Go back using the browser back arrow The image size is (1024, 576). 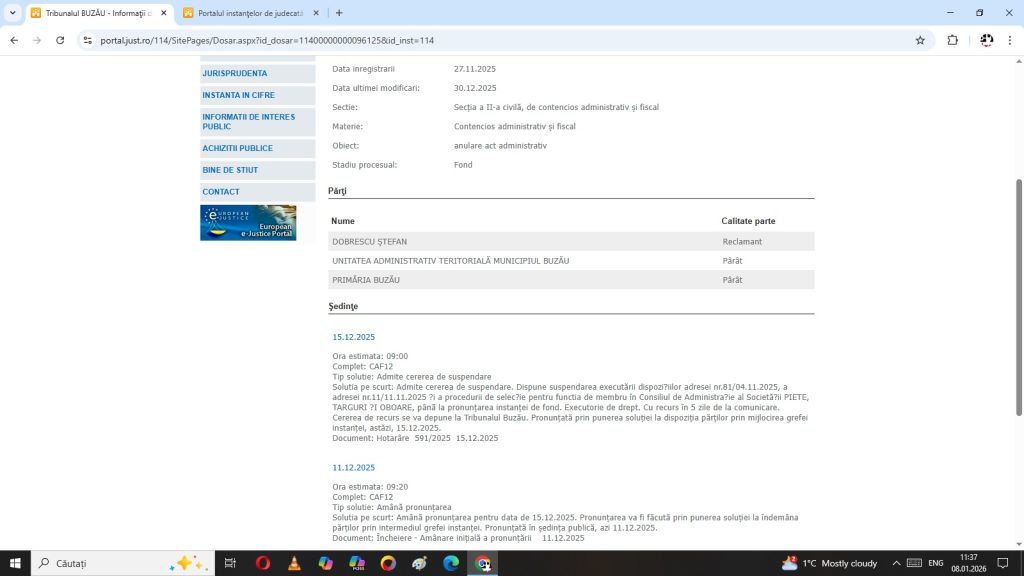tap(14, 40)
